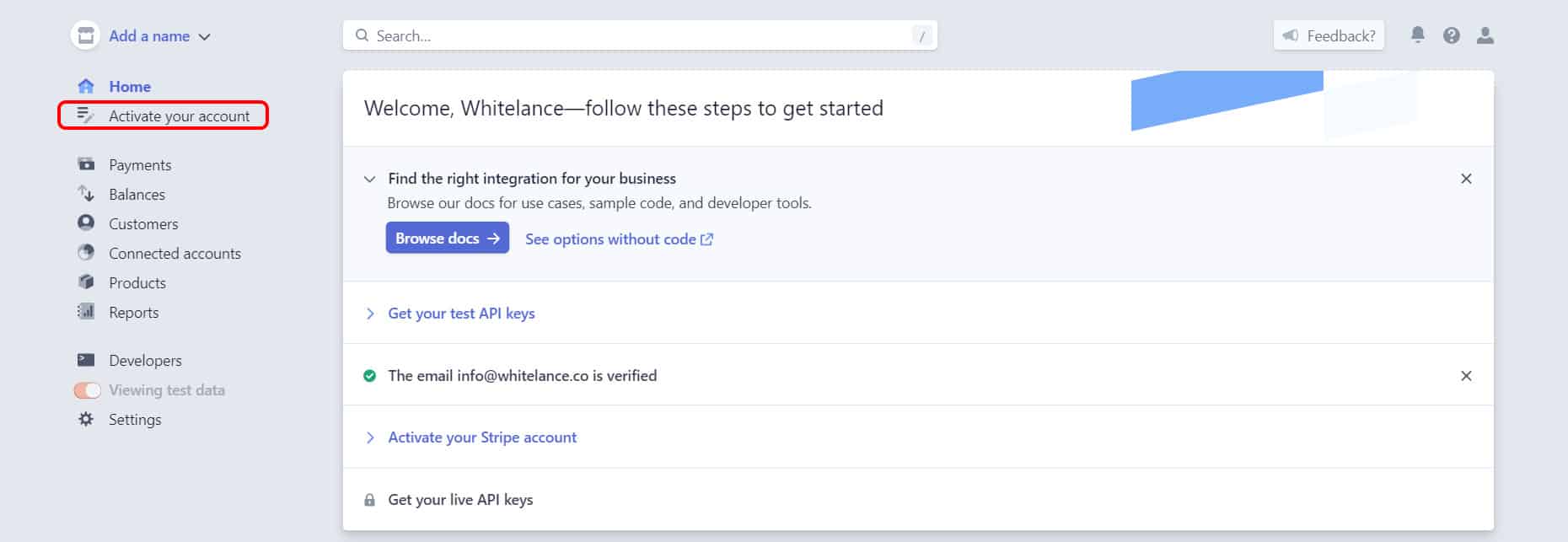Open the Add a name account dropdown

(159, 36)
